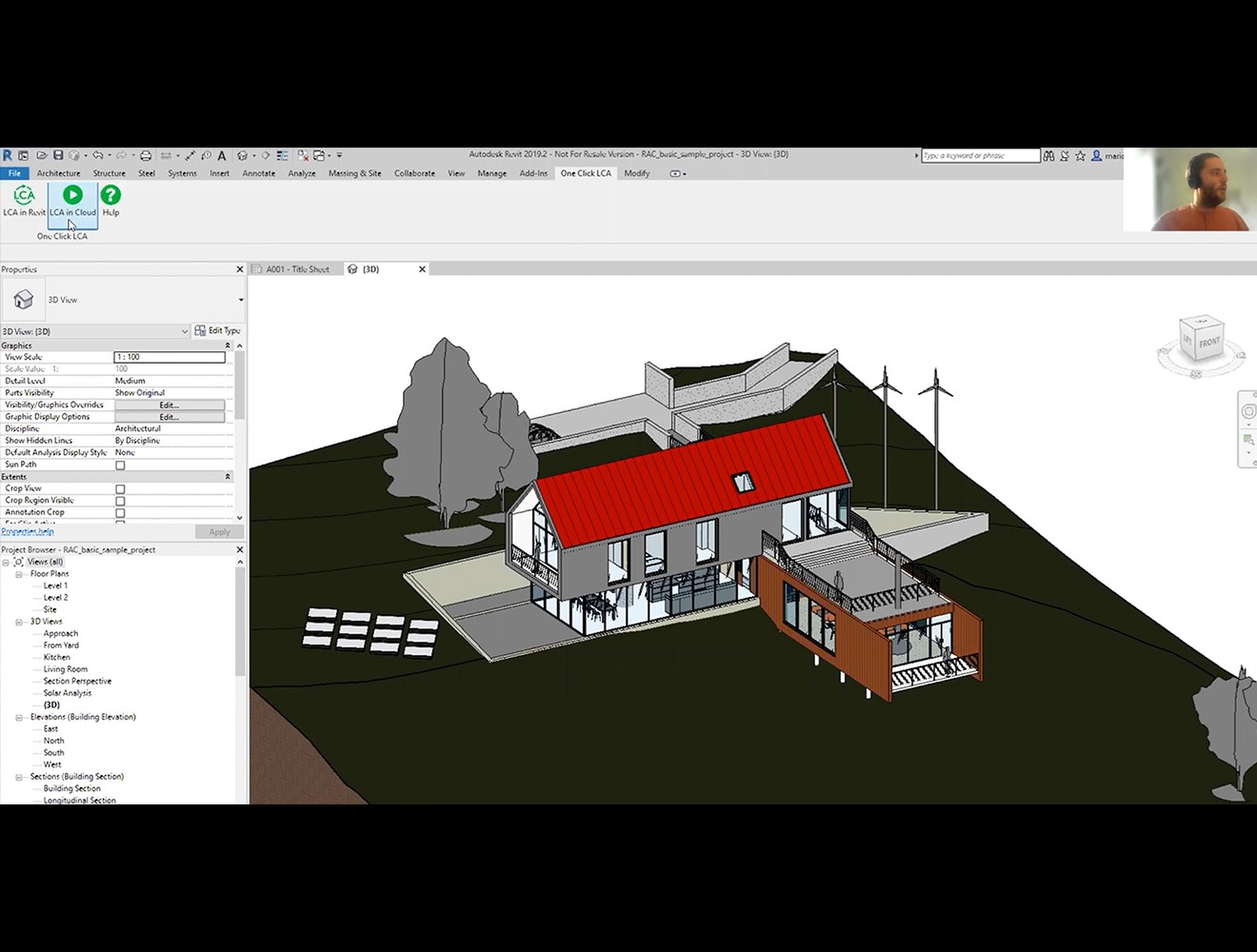Select the Measure tool in the Quick Access Toolbar
The width and height of the screenshot is (1257, 952).
(x=189, y=154)
